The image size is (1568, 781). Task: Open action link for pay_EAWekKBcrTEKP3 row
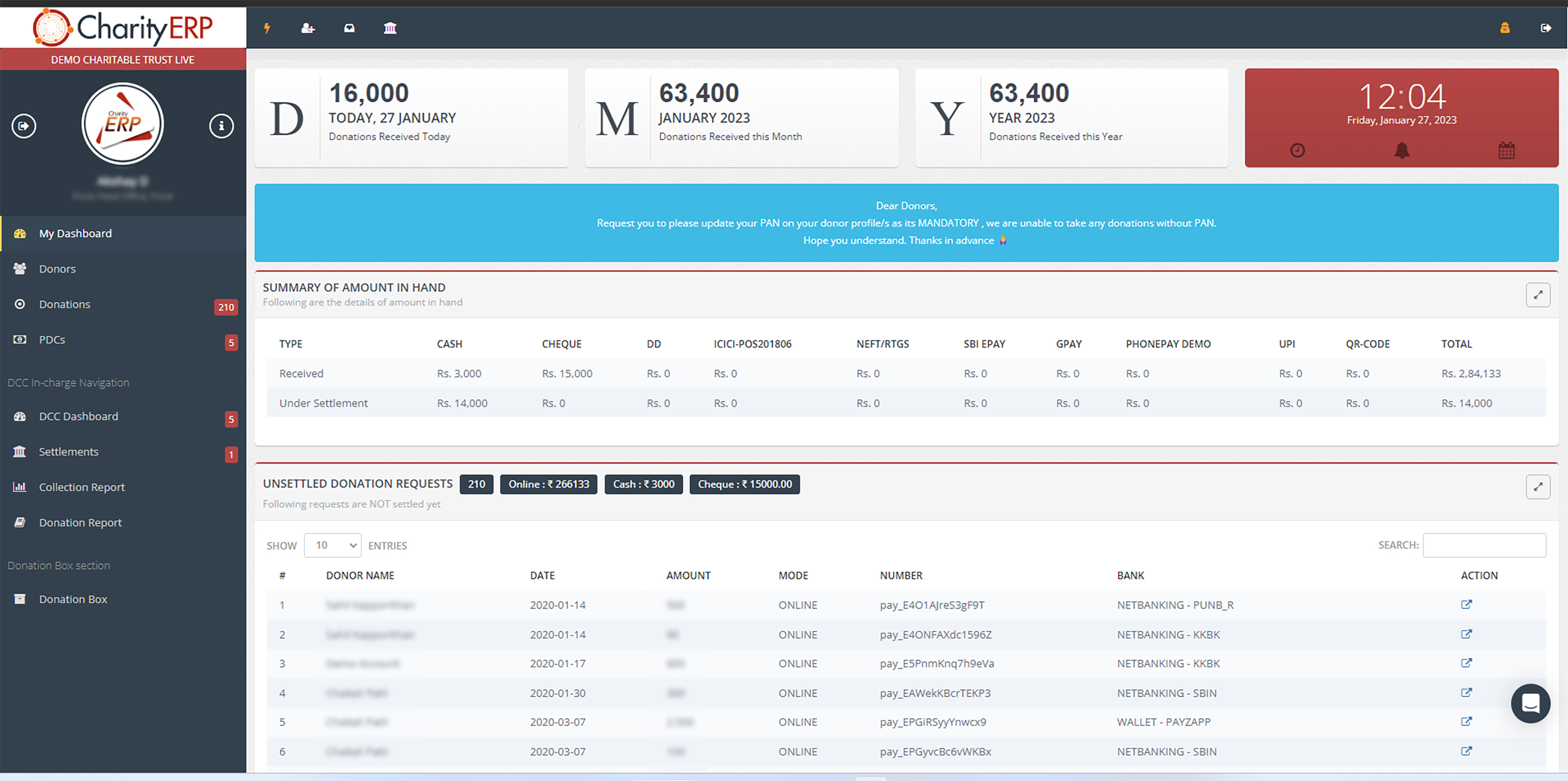(1466, 693)
